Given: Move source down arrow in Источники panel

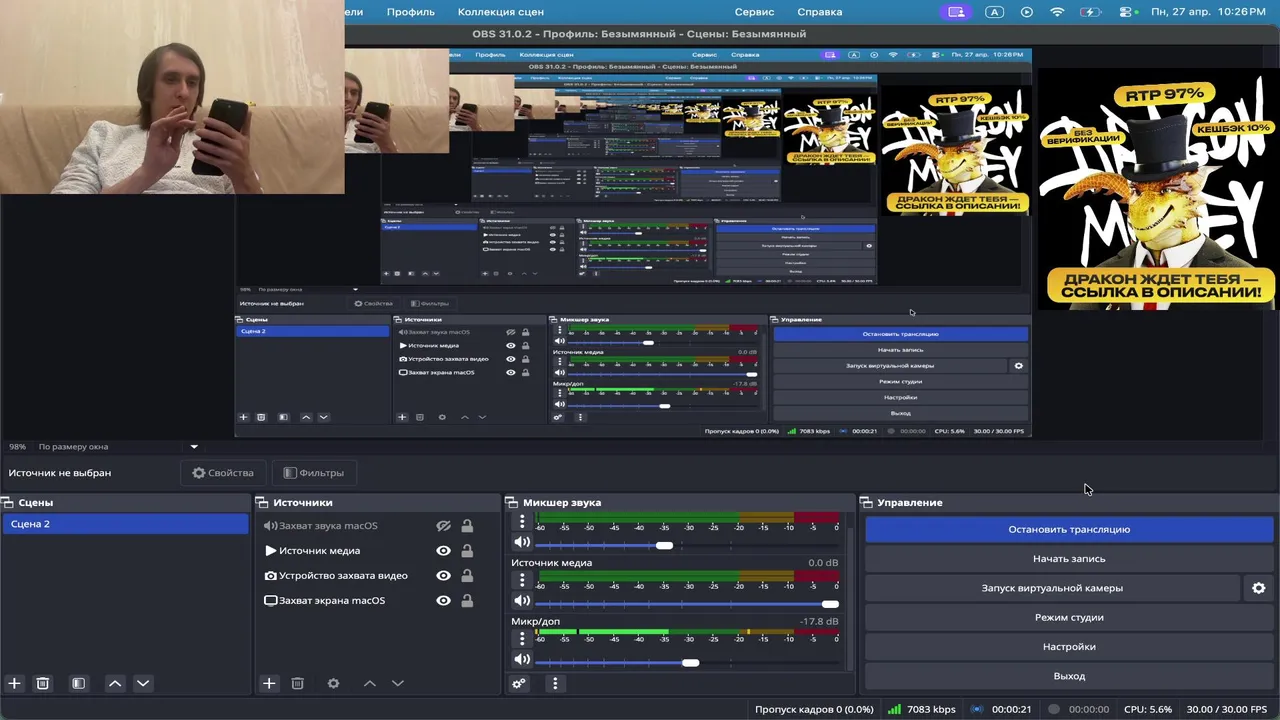Looking at the screenshot, I should (397, 683).
